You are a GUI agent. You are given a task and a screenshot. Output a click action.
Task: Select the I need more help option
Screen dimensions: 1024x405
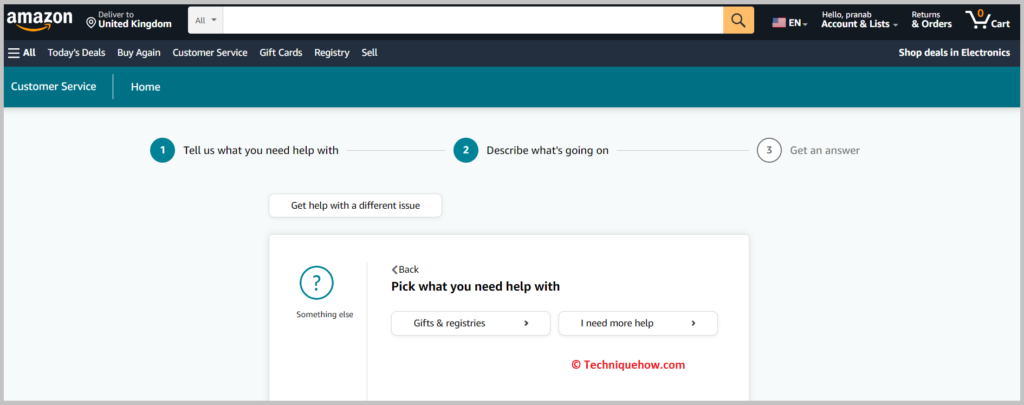tap(637, 323)
